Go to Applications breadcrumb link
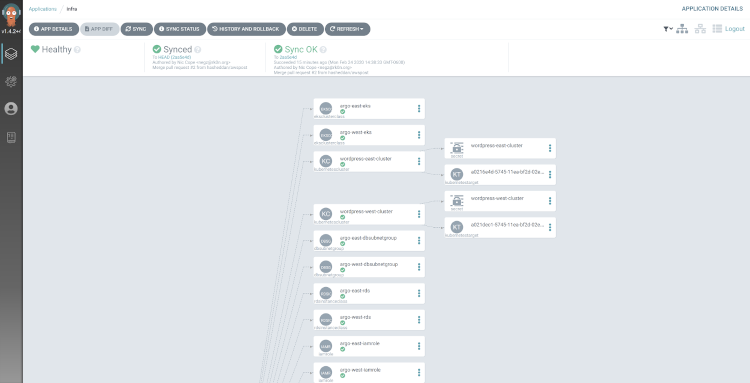This screenshot has height=383, width=750. point(43,9)
